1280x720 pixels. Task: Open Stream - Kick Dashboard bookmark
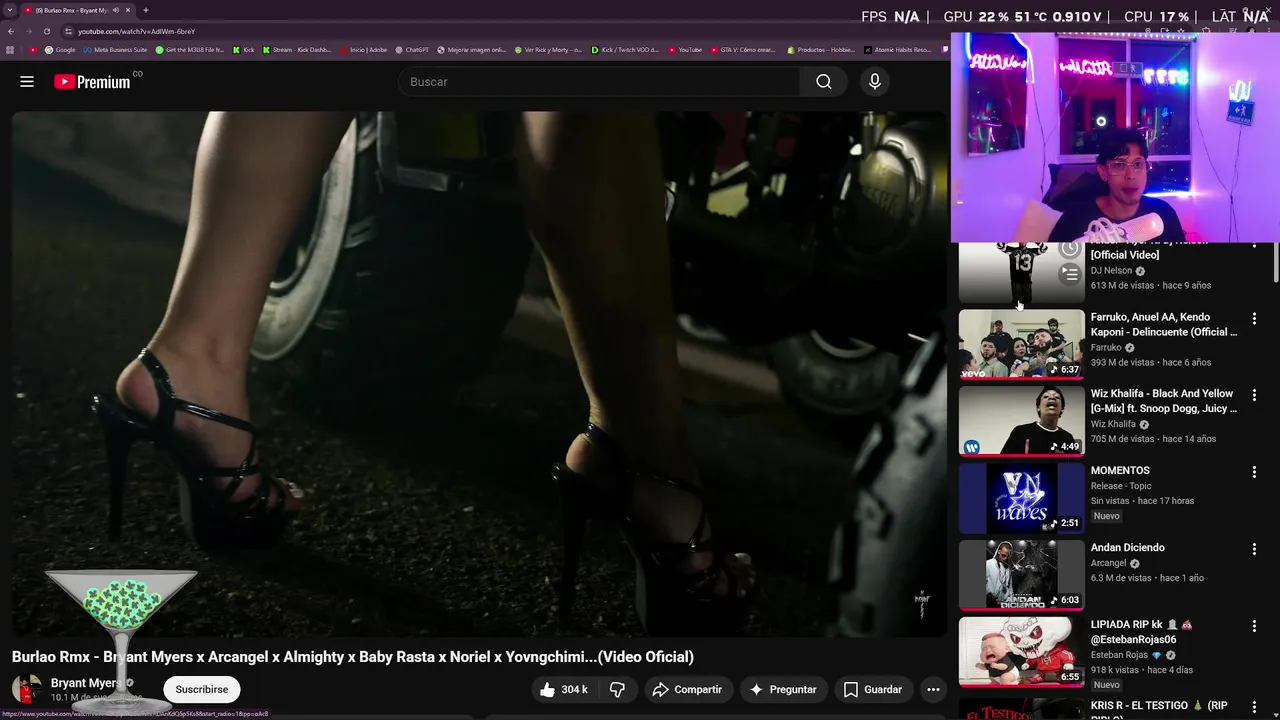(297, 49)
